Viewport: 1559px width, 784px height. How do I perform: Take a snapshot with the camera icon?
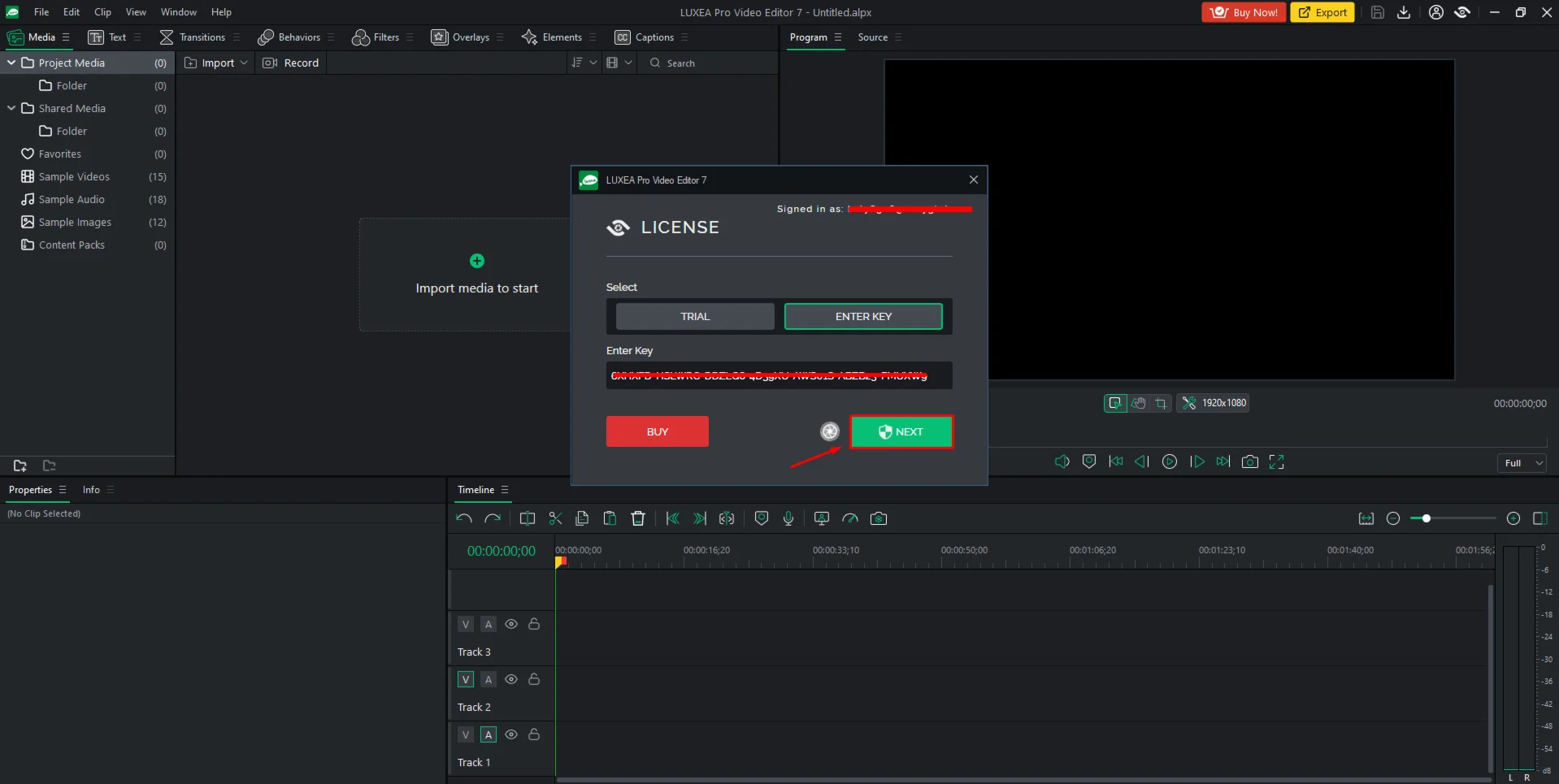click(1250, 461)
